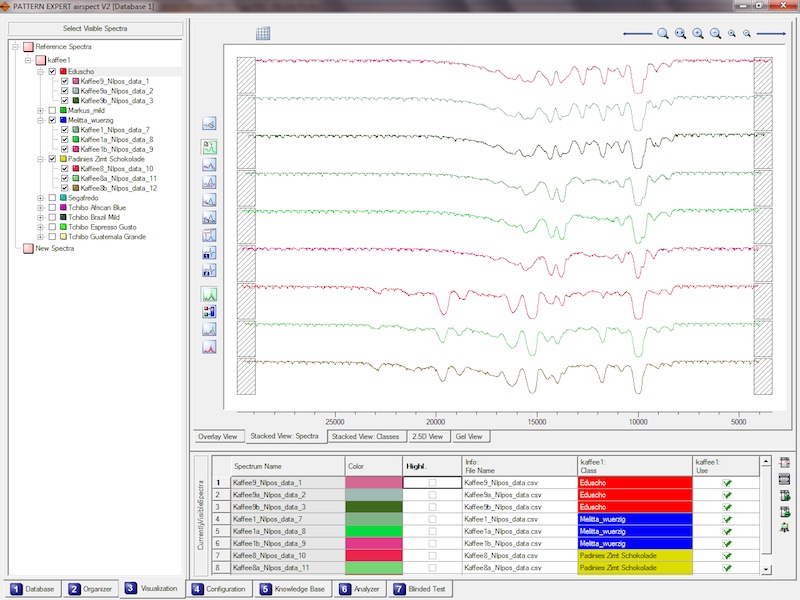Click the grid toggle icon above the chart
This screenshot has height=600, width=800.
click(x=264, y=34)
